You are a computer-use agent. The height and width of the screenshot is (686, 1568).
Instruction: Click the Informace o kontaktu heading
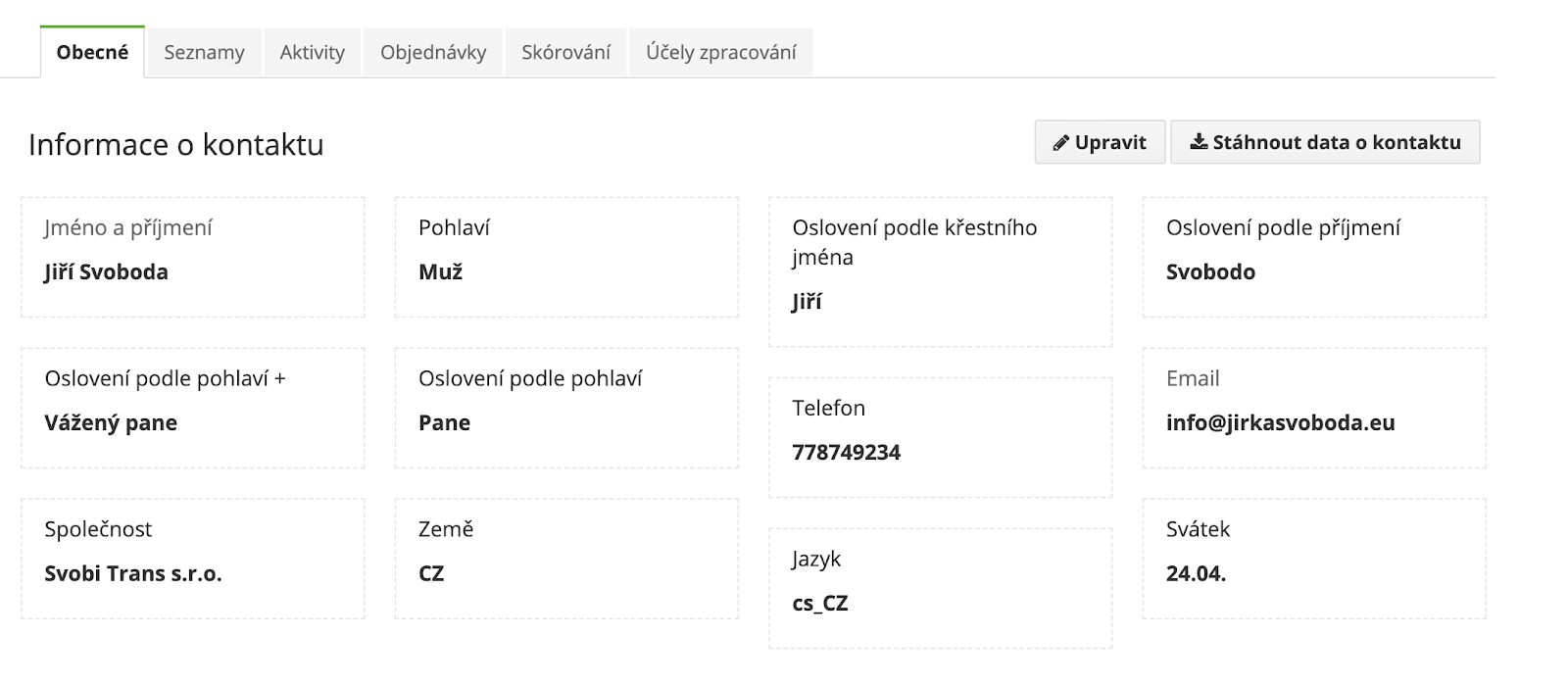click(x=176, y=144)
